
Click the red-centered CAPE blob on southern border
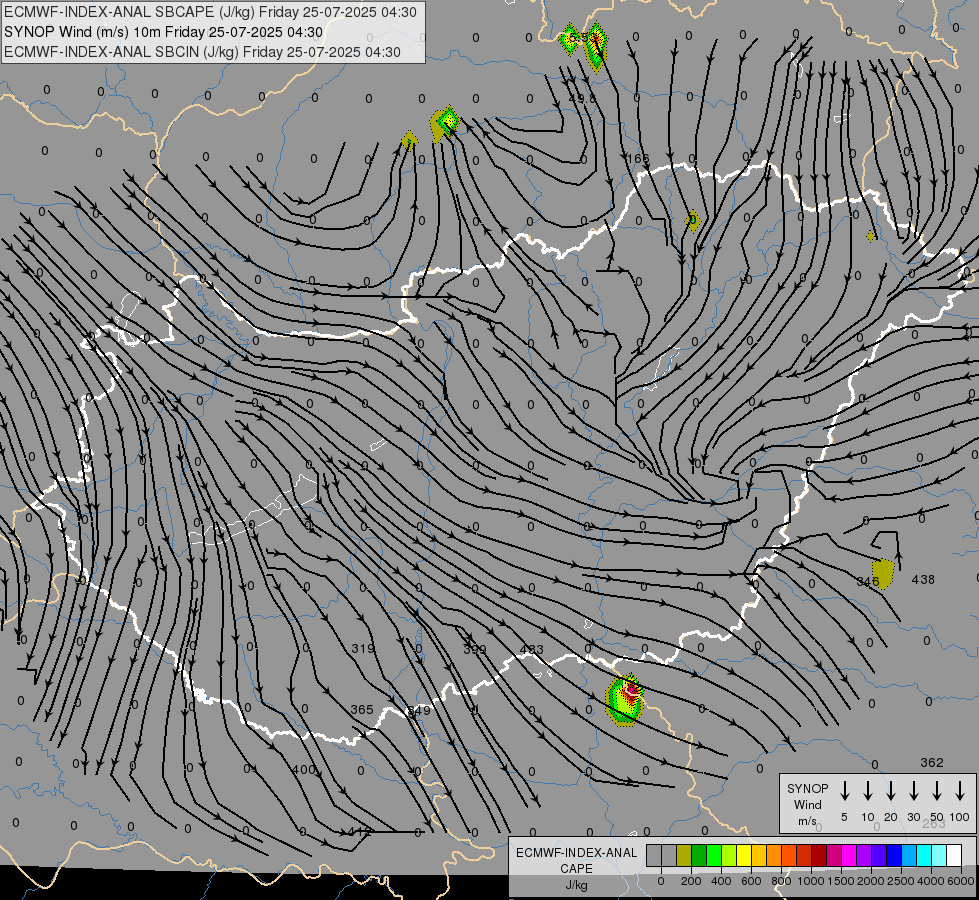(x=625, y=700)
